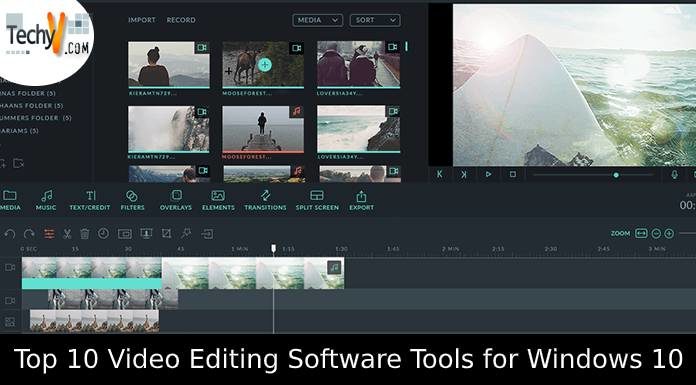Click the aspect frame tool beside clock
Image resolution: width=696 pixels, height=385 pixels.
(125, 234)
